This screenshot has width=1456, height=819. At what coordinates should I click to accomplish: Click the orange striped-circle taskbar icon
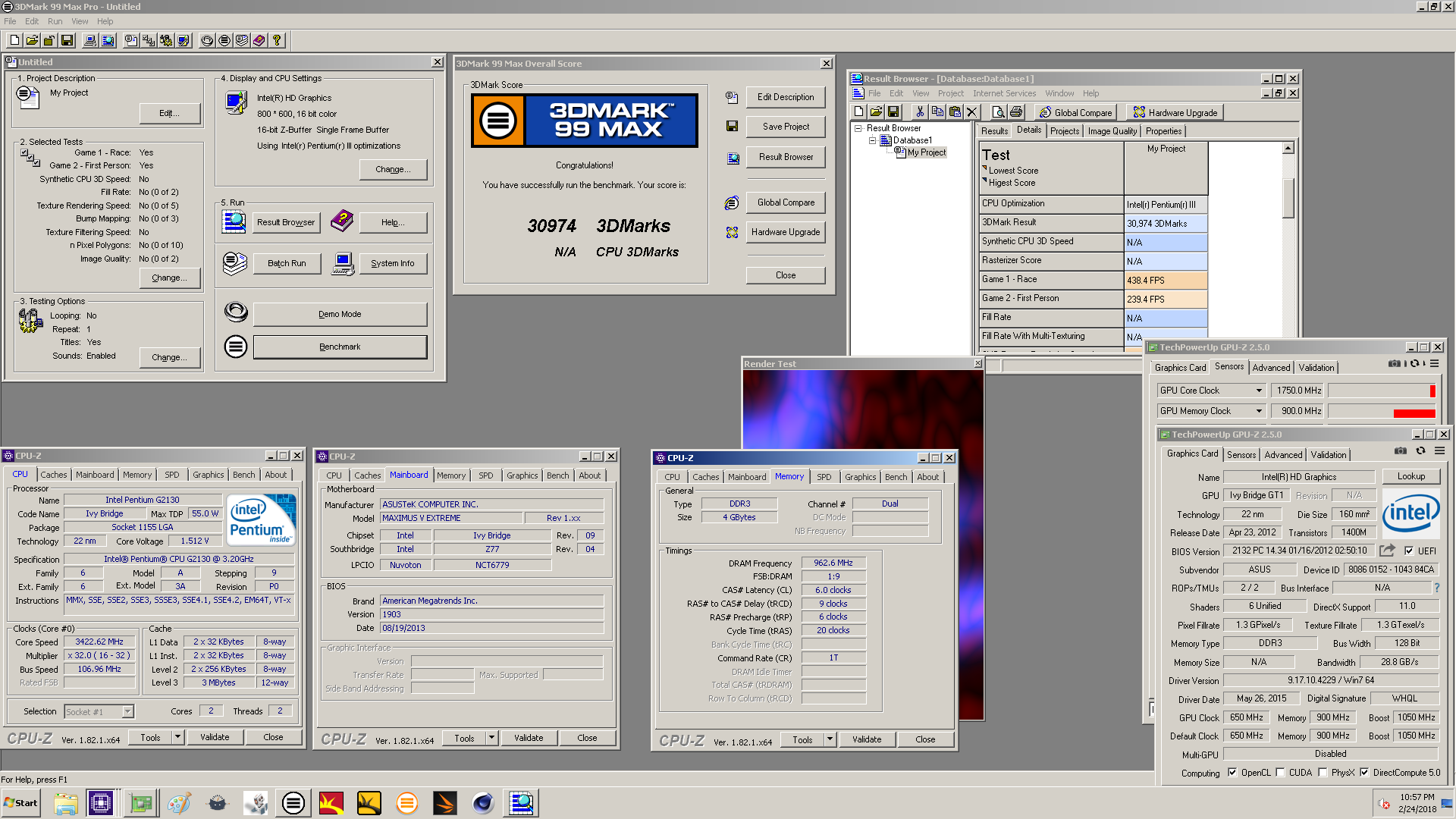coord(407,803)
